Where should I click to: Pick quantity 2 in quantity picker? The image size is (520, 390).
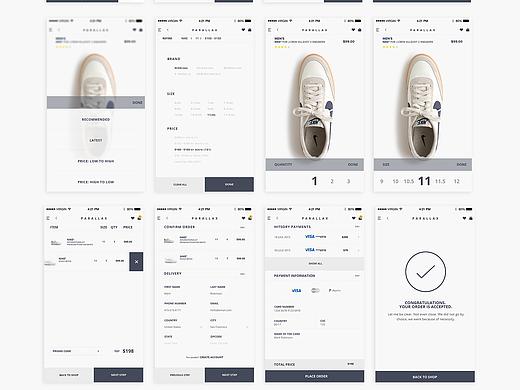[332, 181]
